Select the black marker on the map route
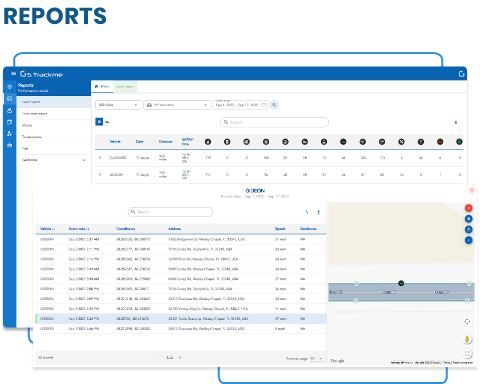The width and height of the screenshot is (480, 384). (x=401, y=283)
